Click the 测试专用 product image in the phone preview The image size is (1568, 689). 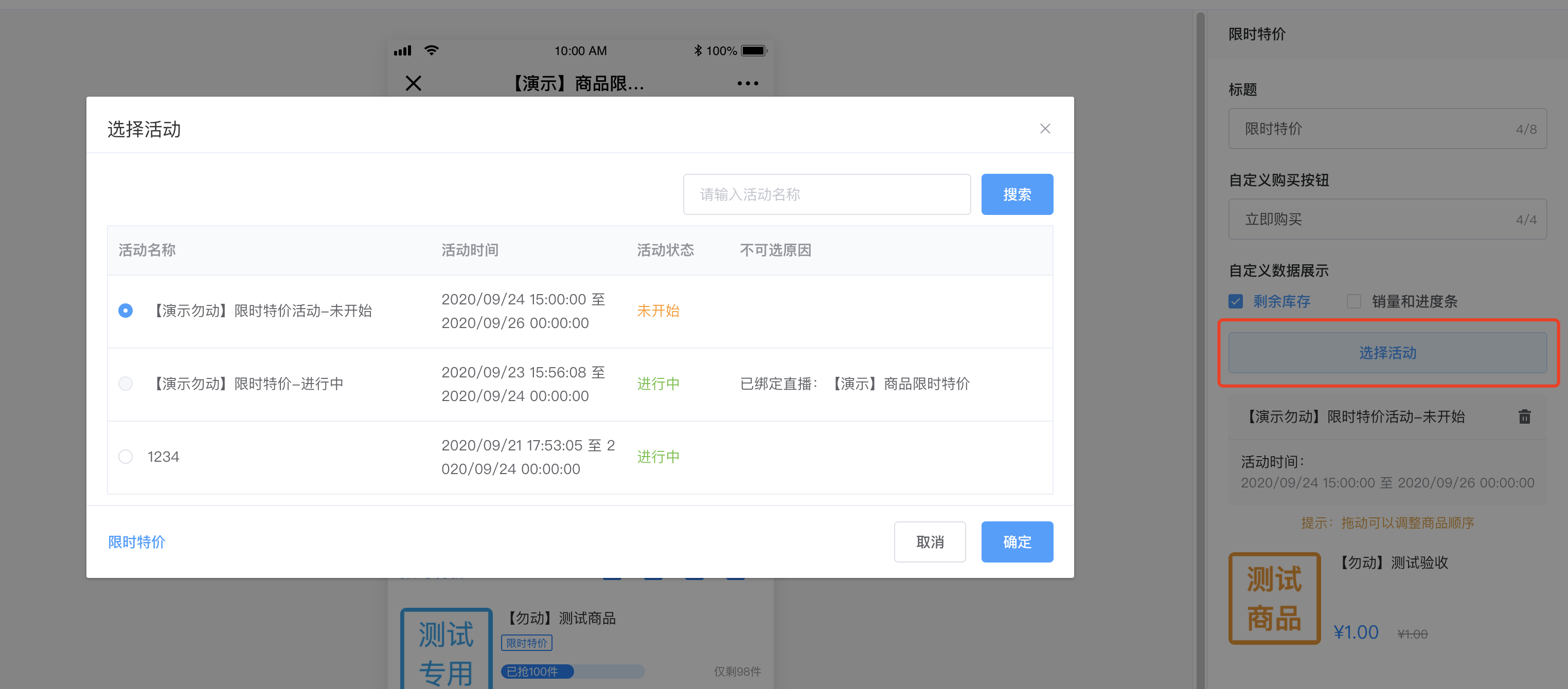446,649
